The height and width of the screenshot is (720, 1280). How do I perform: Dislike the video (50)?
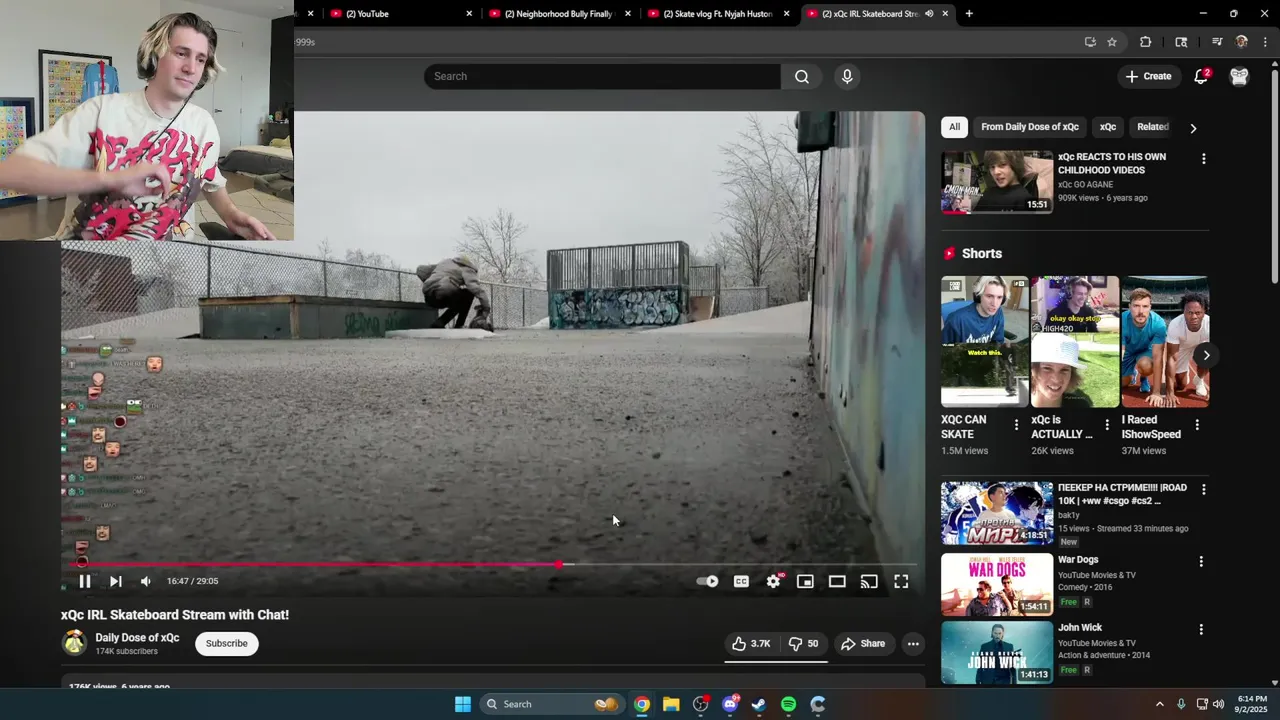(x=803, y=644)
